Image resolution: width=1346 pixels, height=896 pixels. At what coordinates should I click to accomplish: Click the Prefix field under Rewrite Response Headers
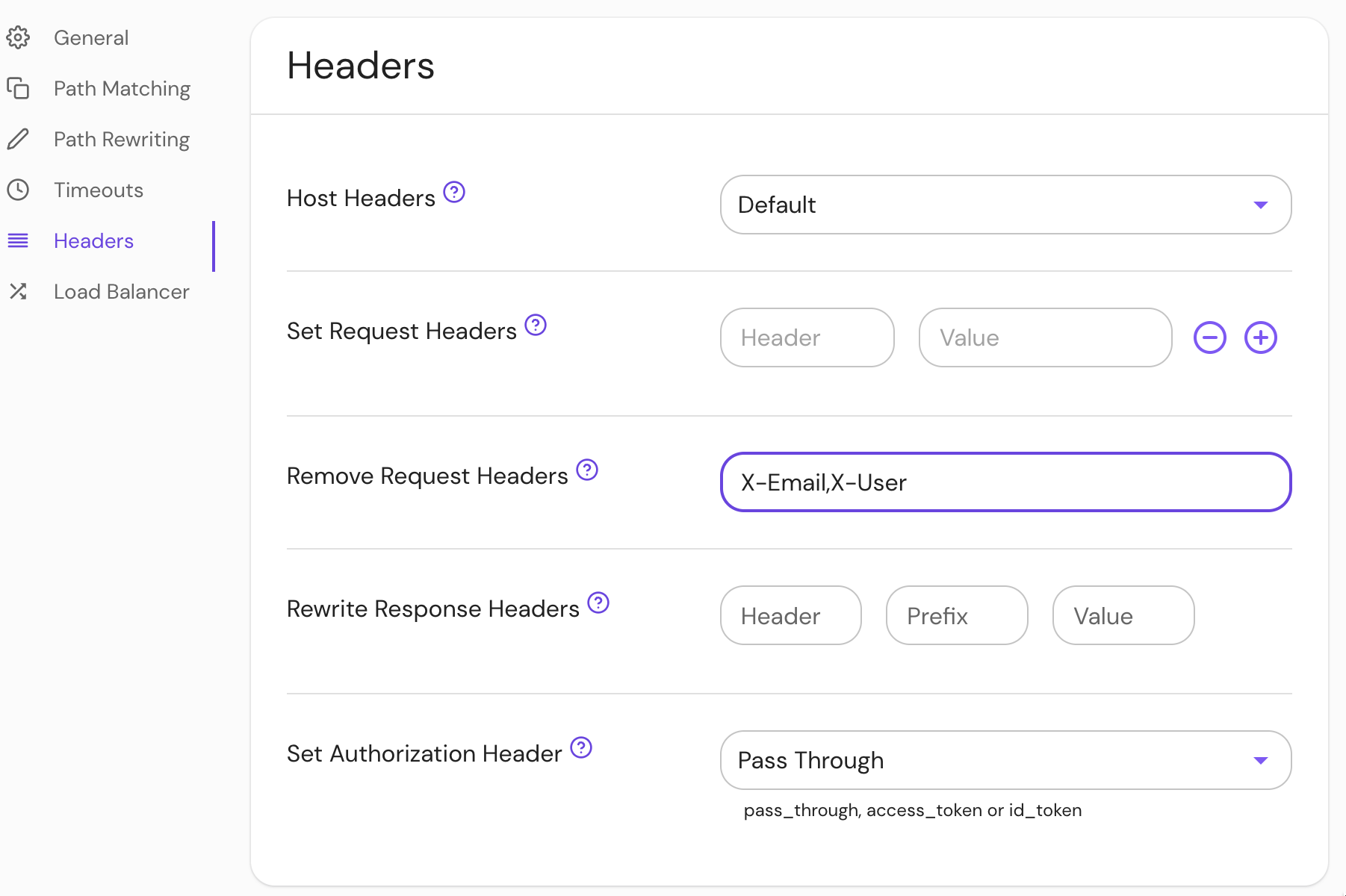click(957, 615)
